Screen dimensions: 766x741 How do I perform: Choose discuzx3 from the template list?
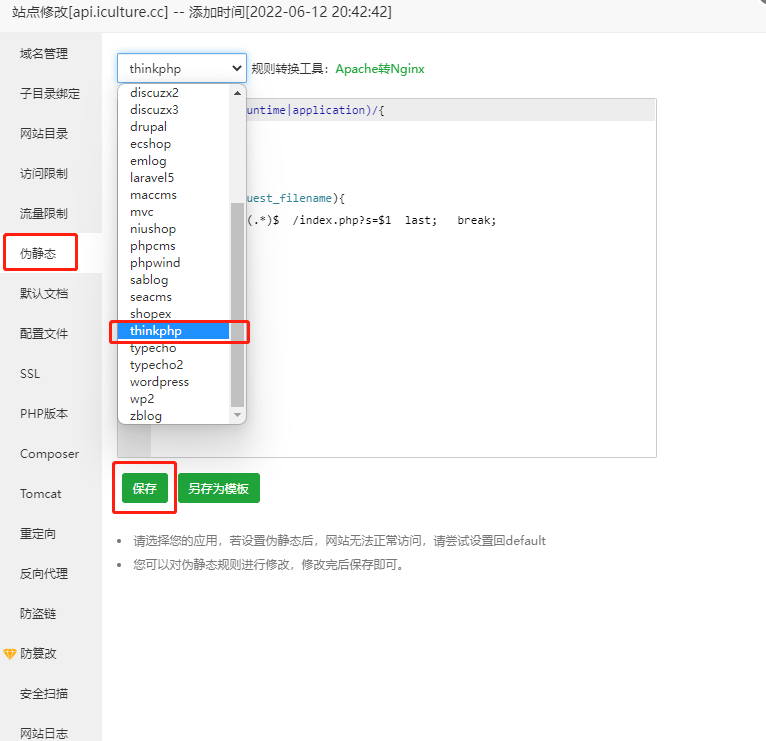pyautogui.click(x=173, y=110)
